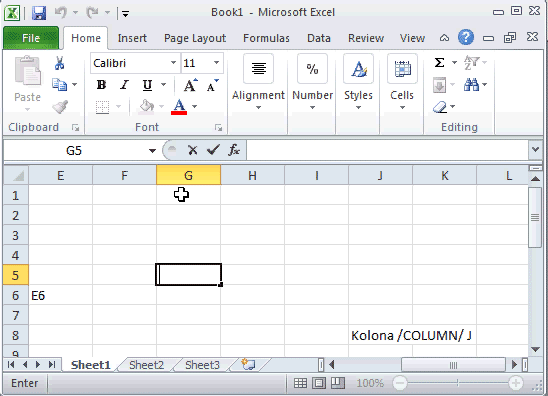Toggle Italic formatting
Screen dimensions: 548x396
click(124, 85)
